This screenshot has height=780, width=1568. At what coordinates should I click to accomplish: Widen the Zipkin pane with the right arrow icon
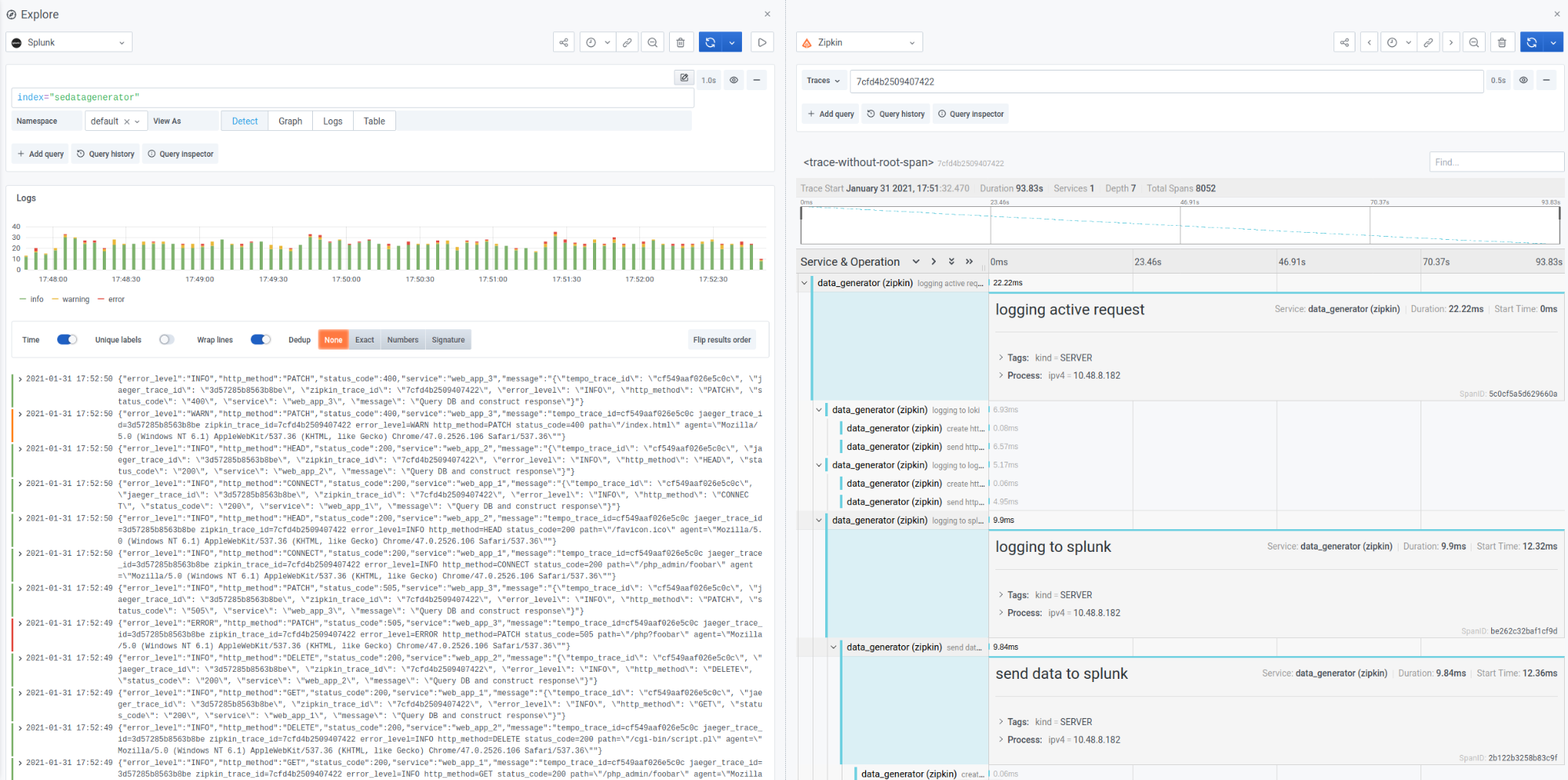(1452, 42)
